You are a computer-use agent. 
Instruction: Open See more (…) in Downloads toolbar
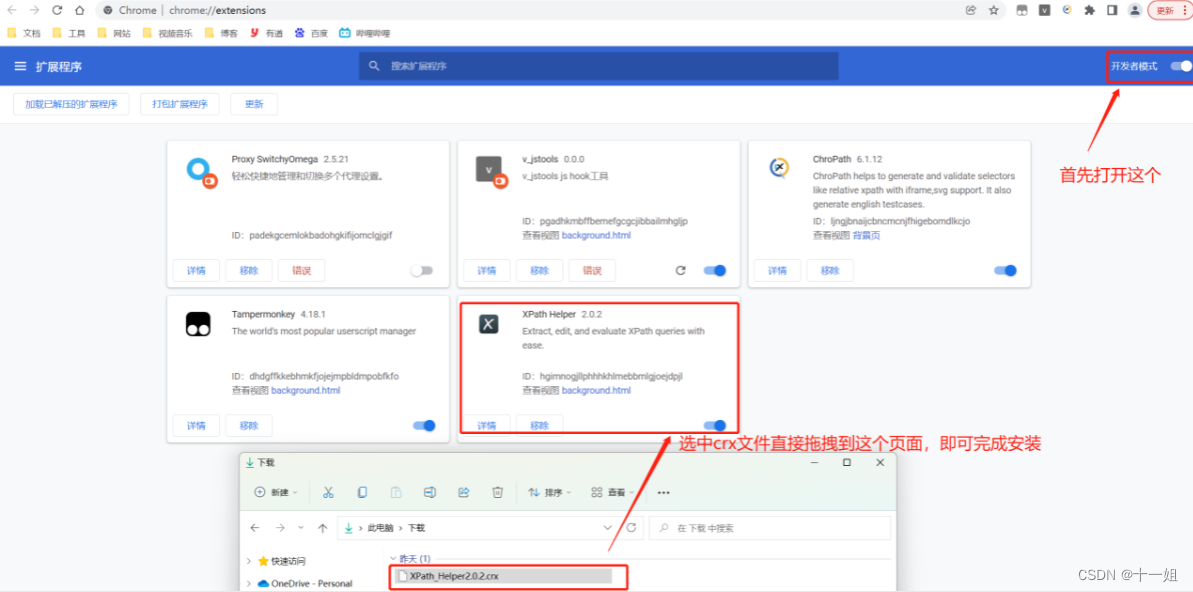pyautogui.click(x=663, y=492)
